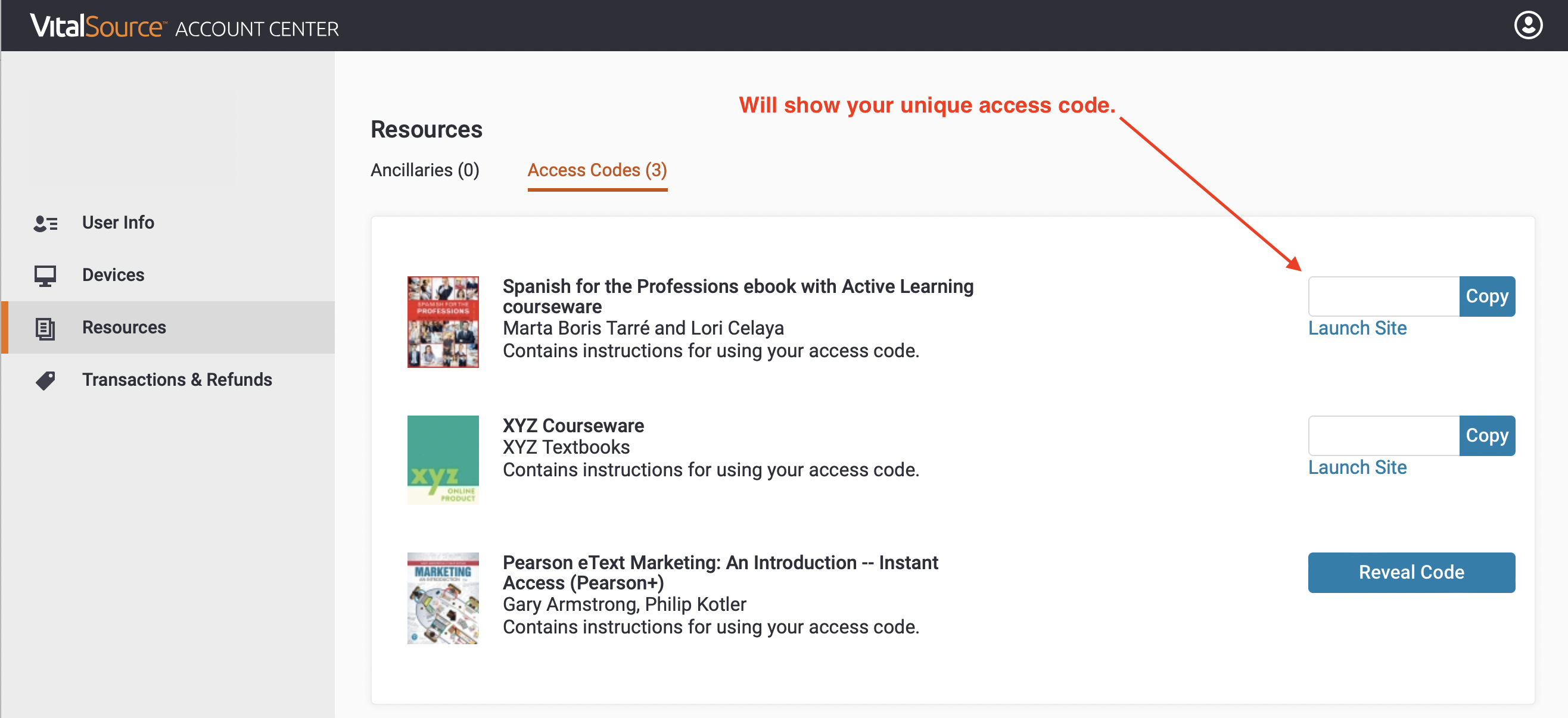Click the User Info person icon

[45, 223]
